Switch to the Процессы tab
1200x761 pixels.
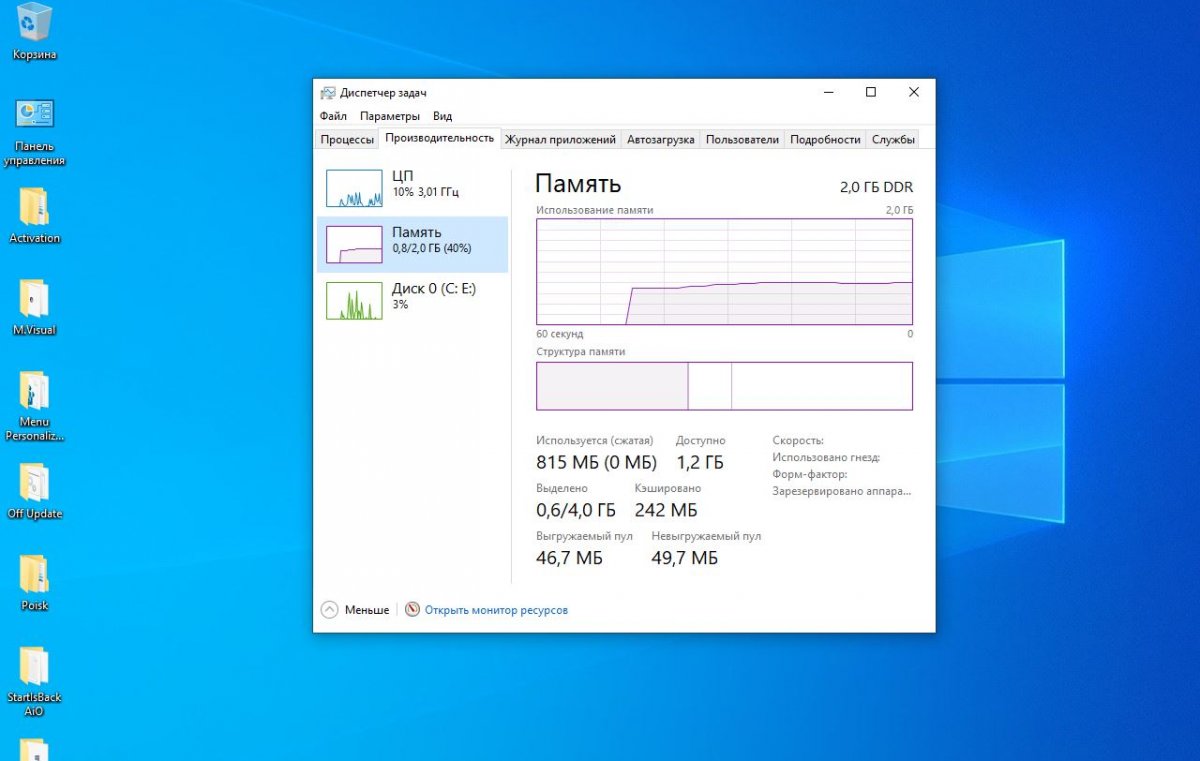click(x=347, y=140)
